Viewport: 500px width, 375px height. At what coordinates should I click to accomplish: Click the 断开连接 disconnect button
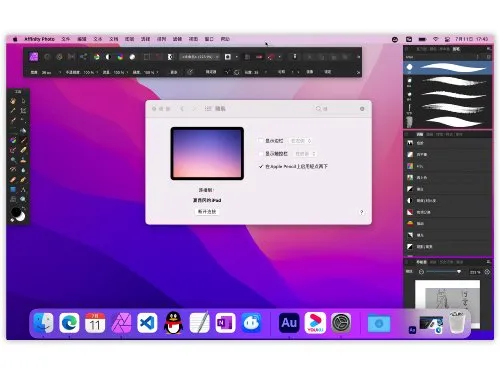click(x=207, y=212)
